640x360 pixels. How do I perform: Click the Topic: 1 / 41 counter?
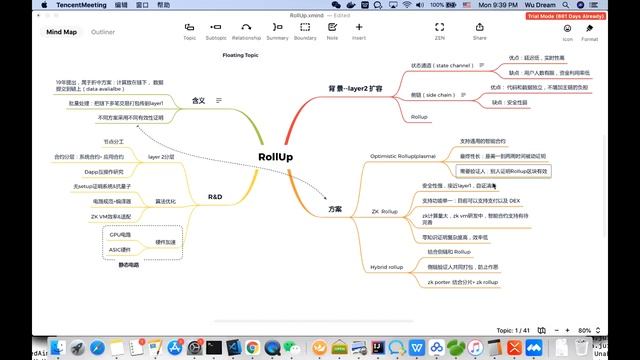coord(513,330)
